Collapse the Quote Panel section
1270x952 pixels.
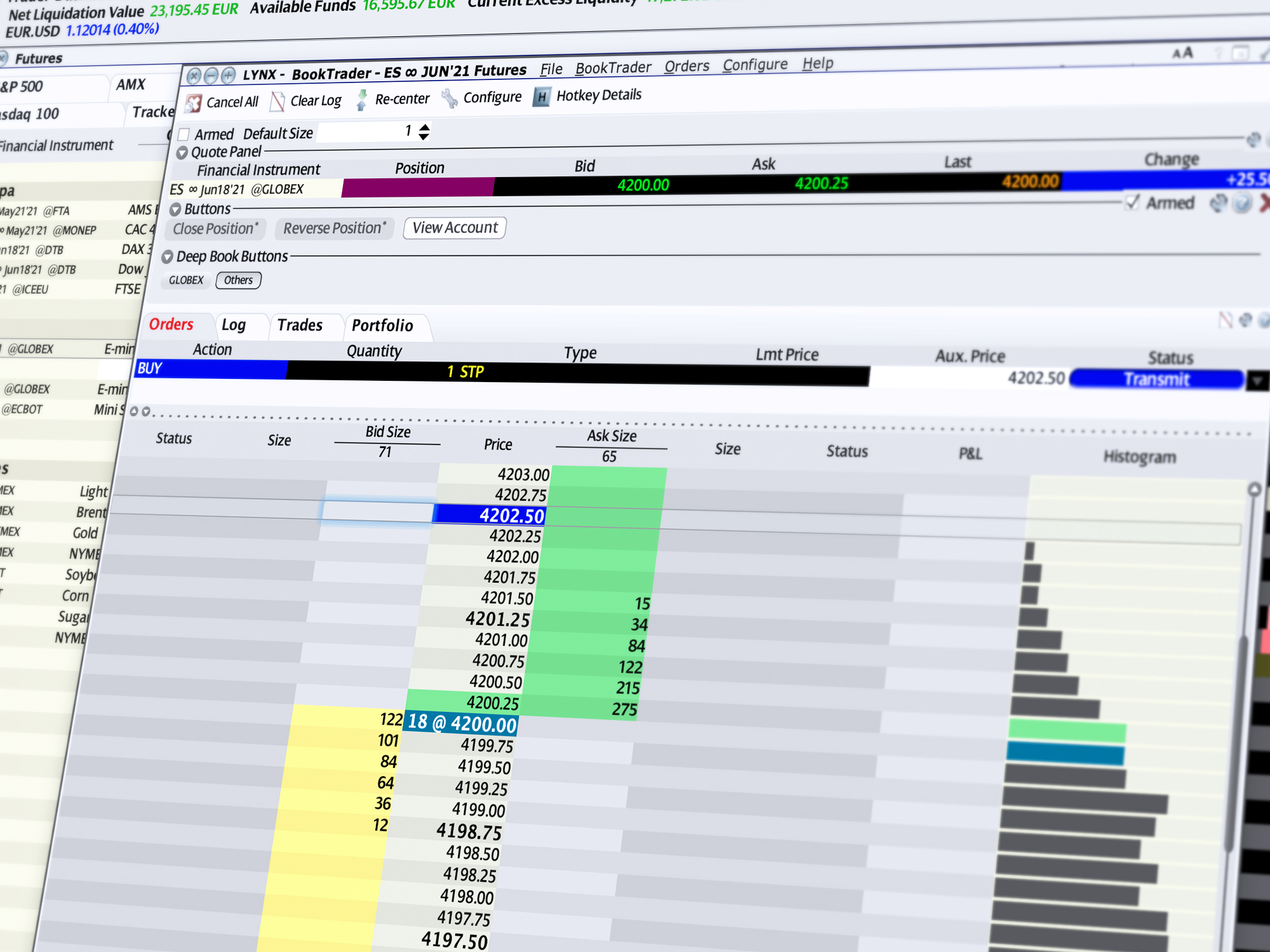(182, 153)
